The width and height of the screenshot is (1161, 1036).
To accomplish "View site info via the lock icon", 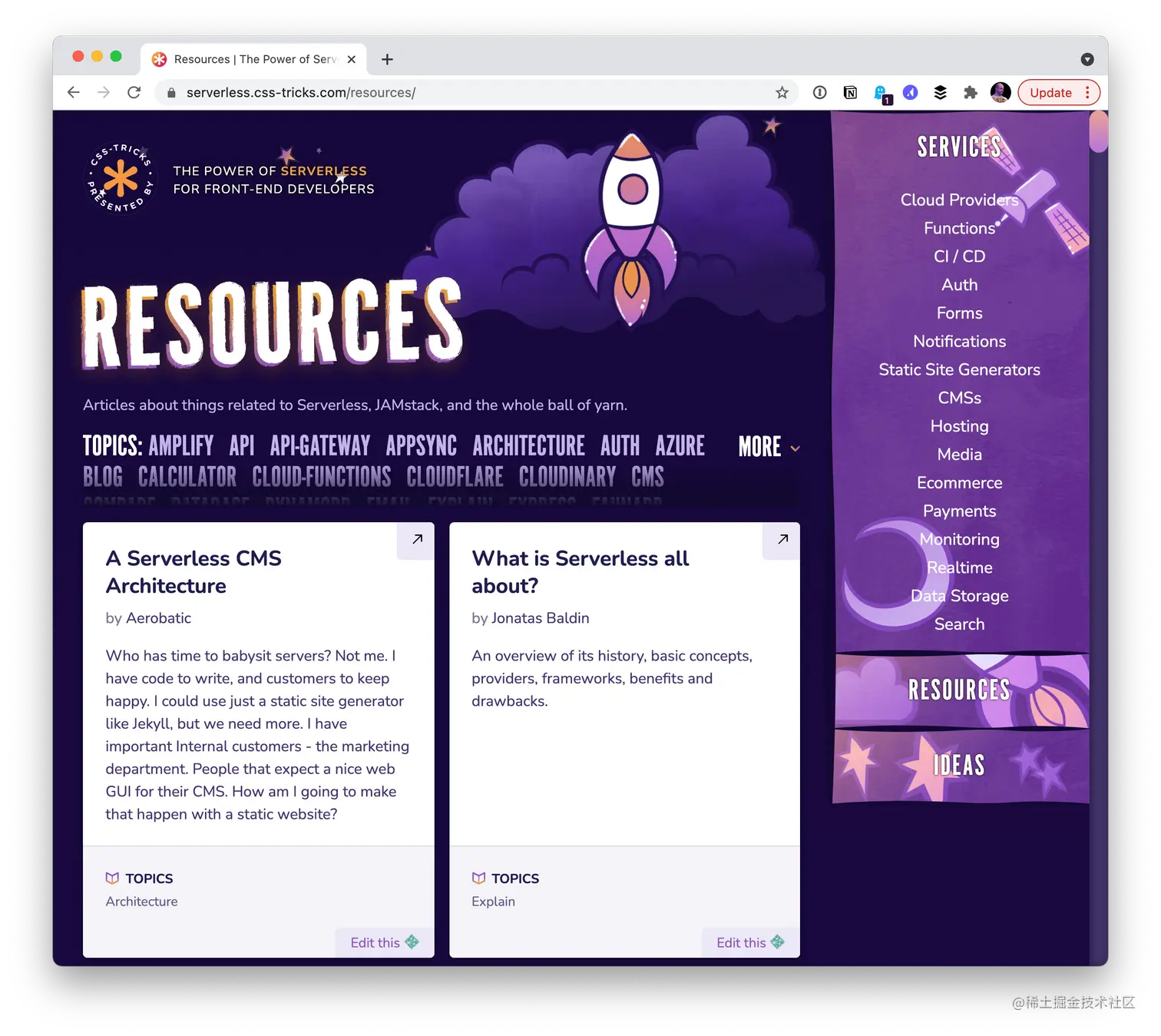I will 171,93.
